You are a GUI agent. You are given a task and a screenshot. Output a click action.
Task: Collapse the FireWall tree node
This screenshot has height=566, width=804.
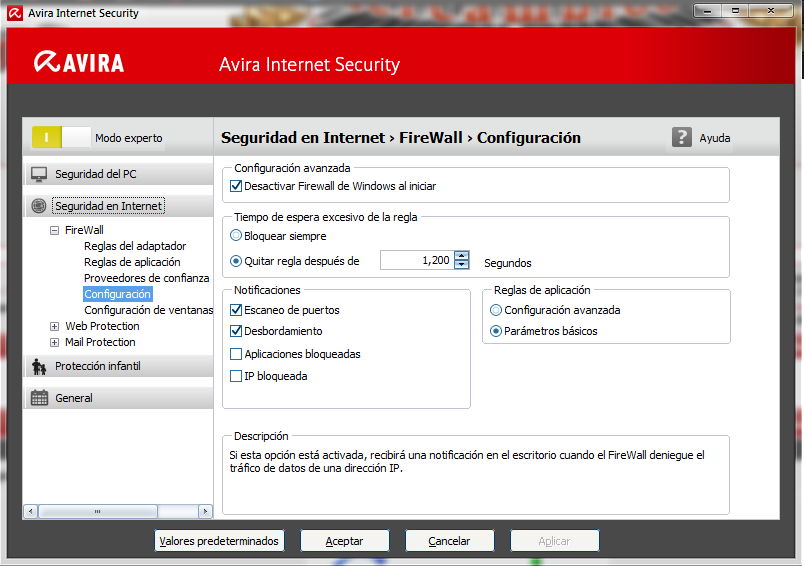pyautogui.click(x=54, y=231)
